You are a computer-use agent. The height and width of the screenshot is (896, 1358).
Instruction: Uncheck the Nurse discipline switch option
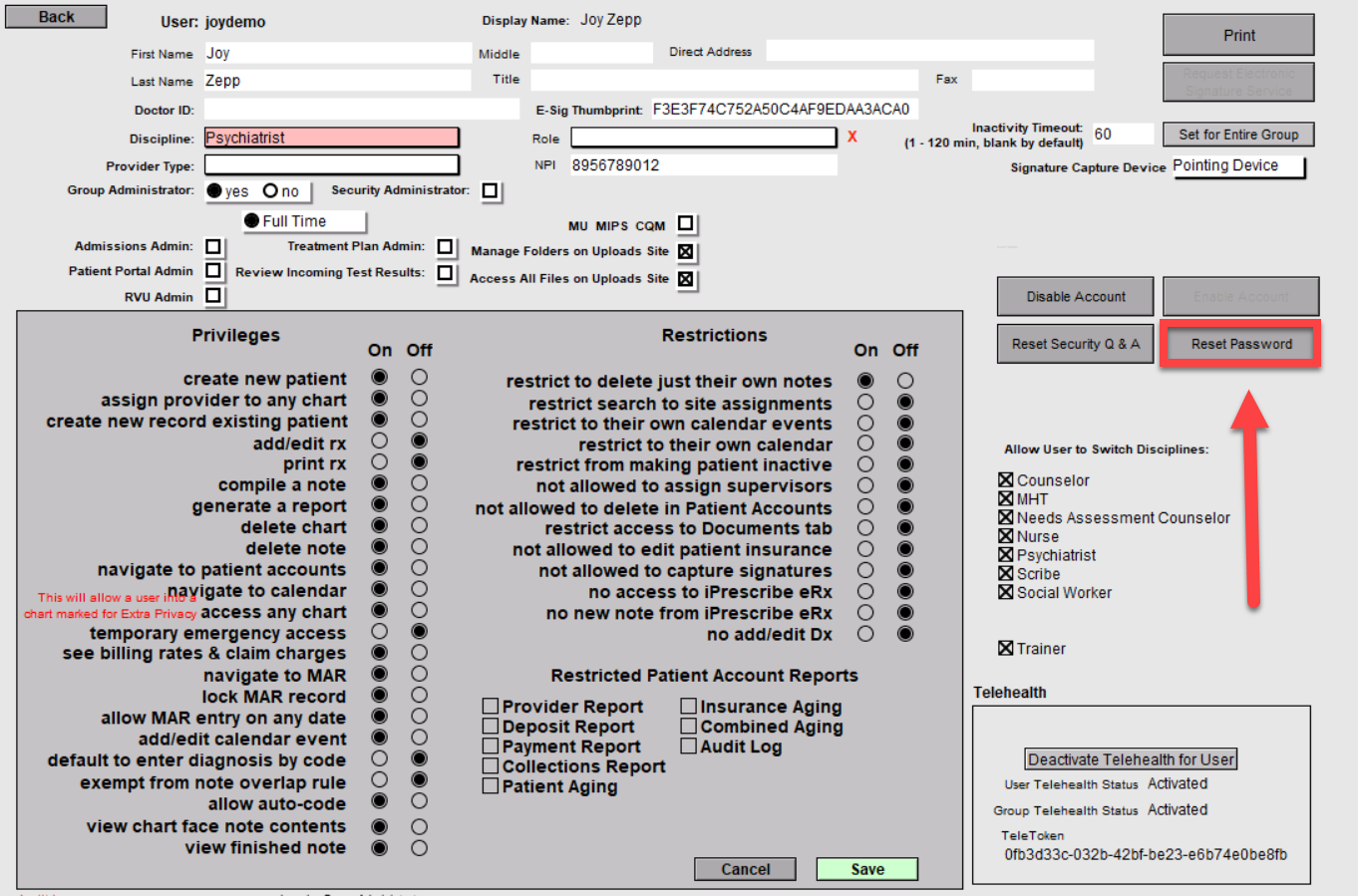point(1006,536)
